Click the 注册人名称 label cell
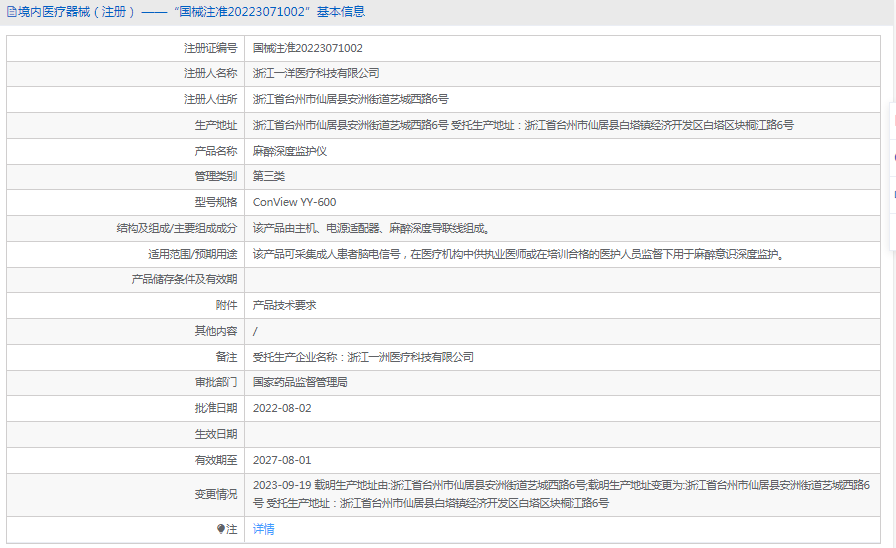Screen dimensions: 896x548 [x=125, y=73]
